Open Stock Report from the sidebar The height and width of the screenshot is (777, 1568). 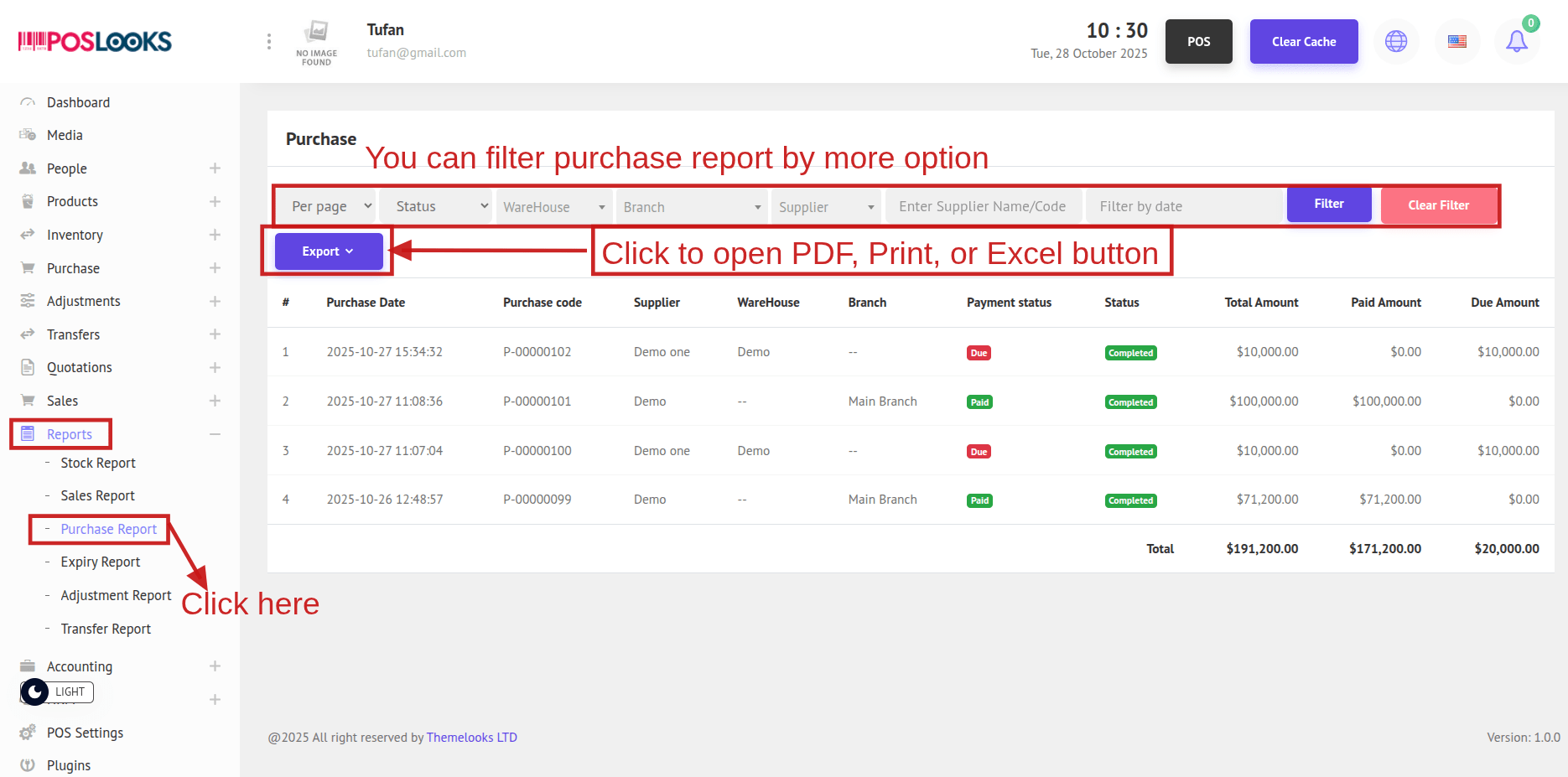pyautogui.click(x=97, y=463)
